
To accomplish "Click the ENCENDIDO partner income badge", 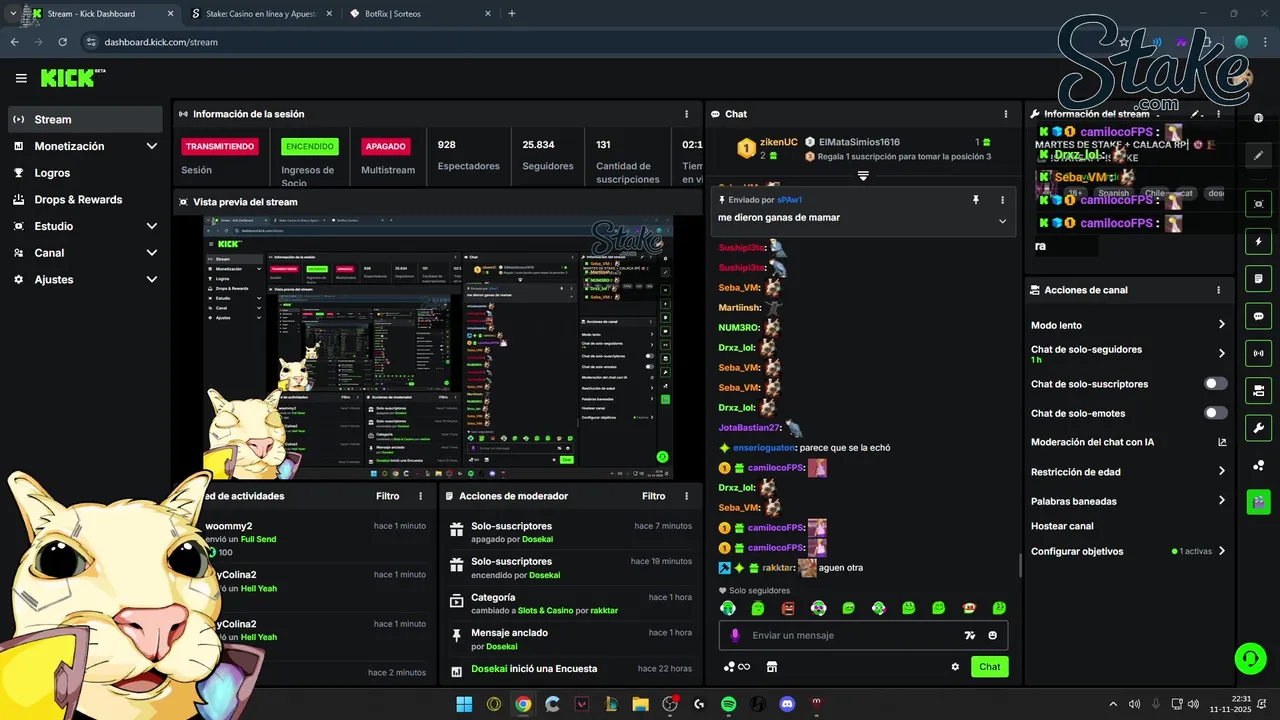I will 310,146.
